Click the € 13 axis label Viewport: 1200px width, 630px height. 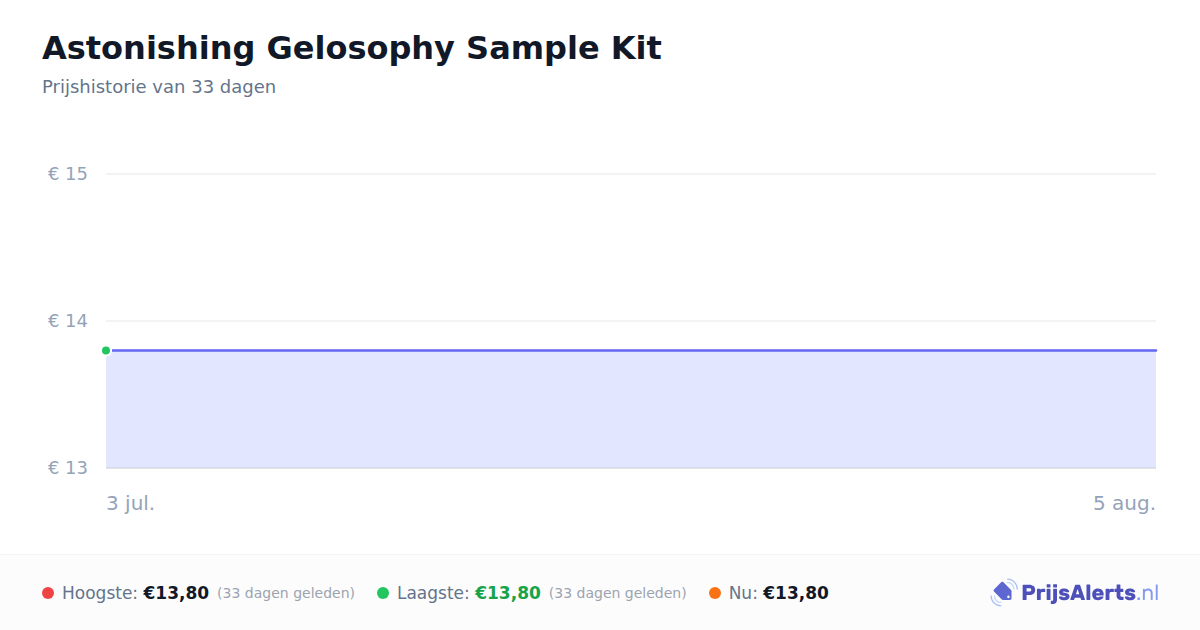tap(68, 468)
